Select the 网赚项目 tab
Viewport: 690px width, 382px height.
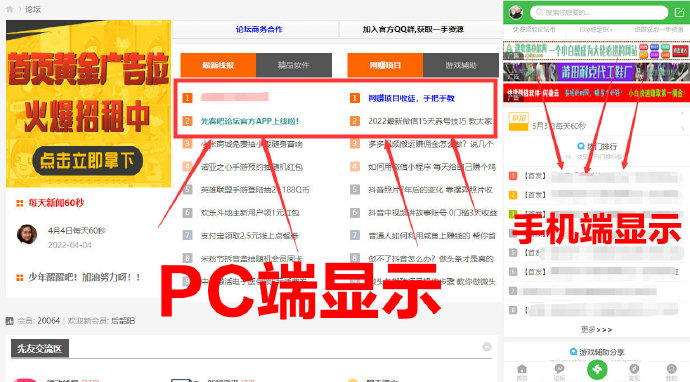(x=385, y=65)
